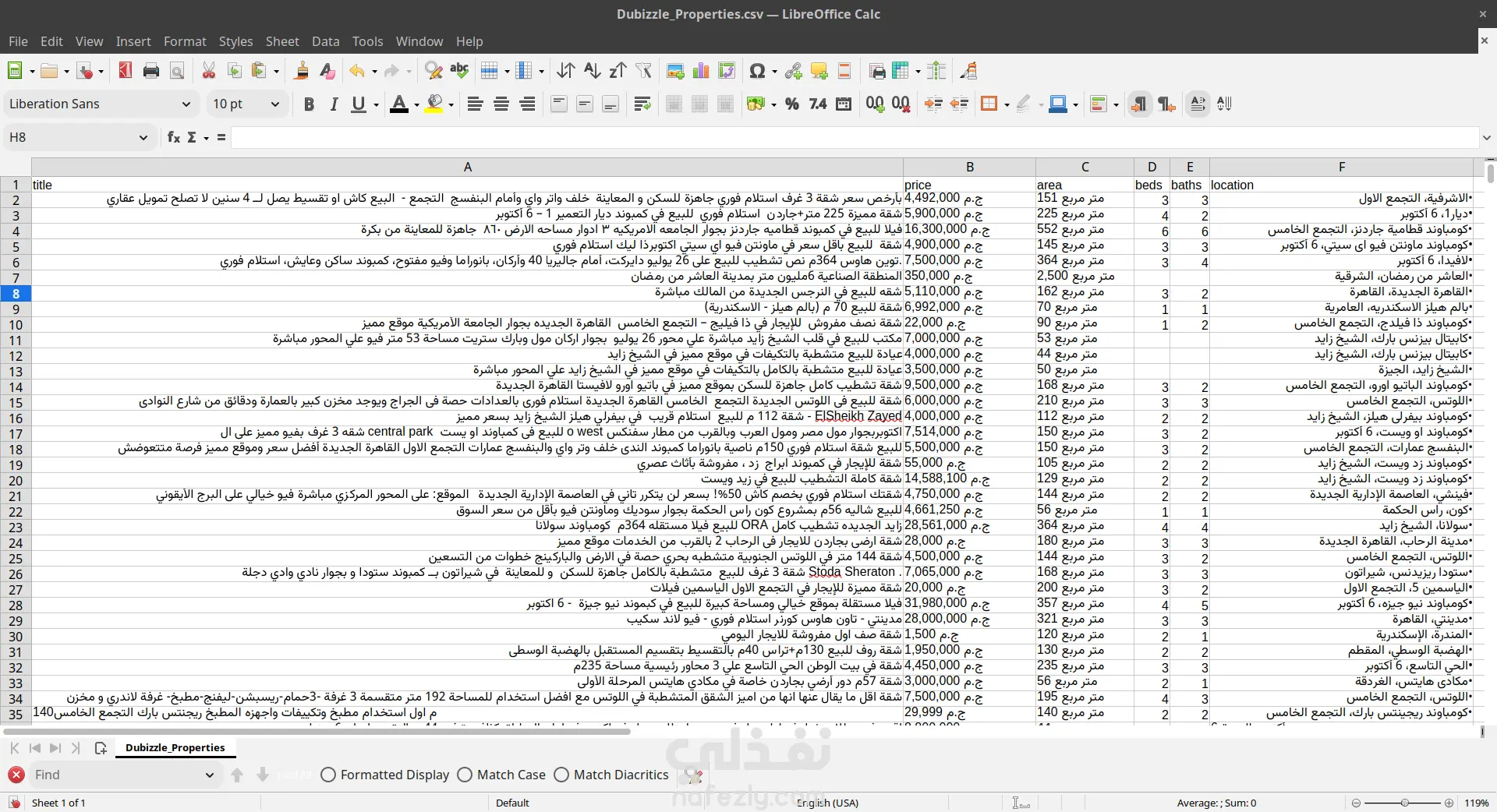This screenshot has height=812, width=1497.
Task: Format selected cells as percent
Action: pos(792,104)
